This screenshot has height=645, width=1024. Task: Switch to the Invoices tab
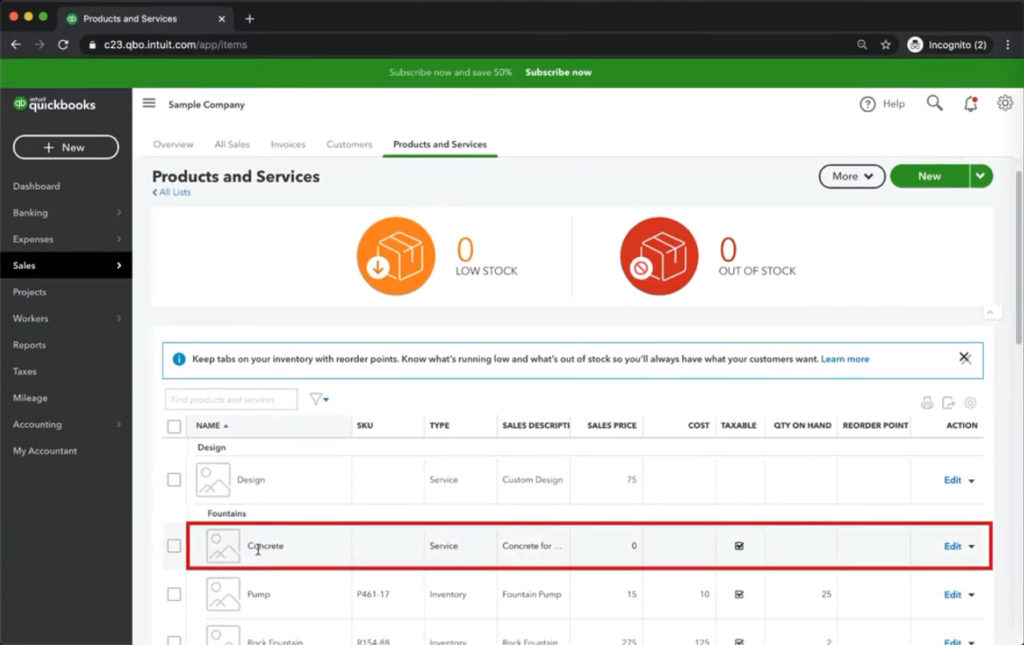288,145
